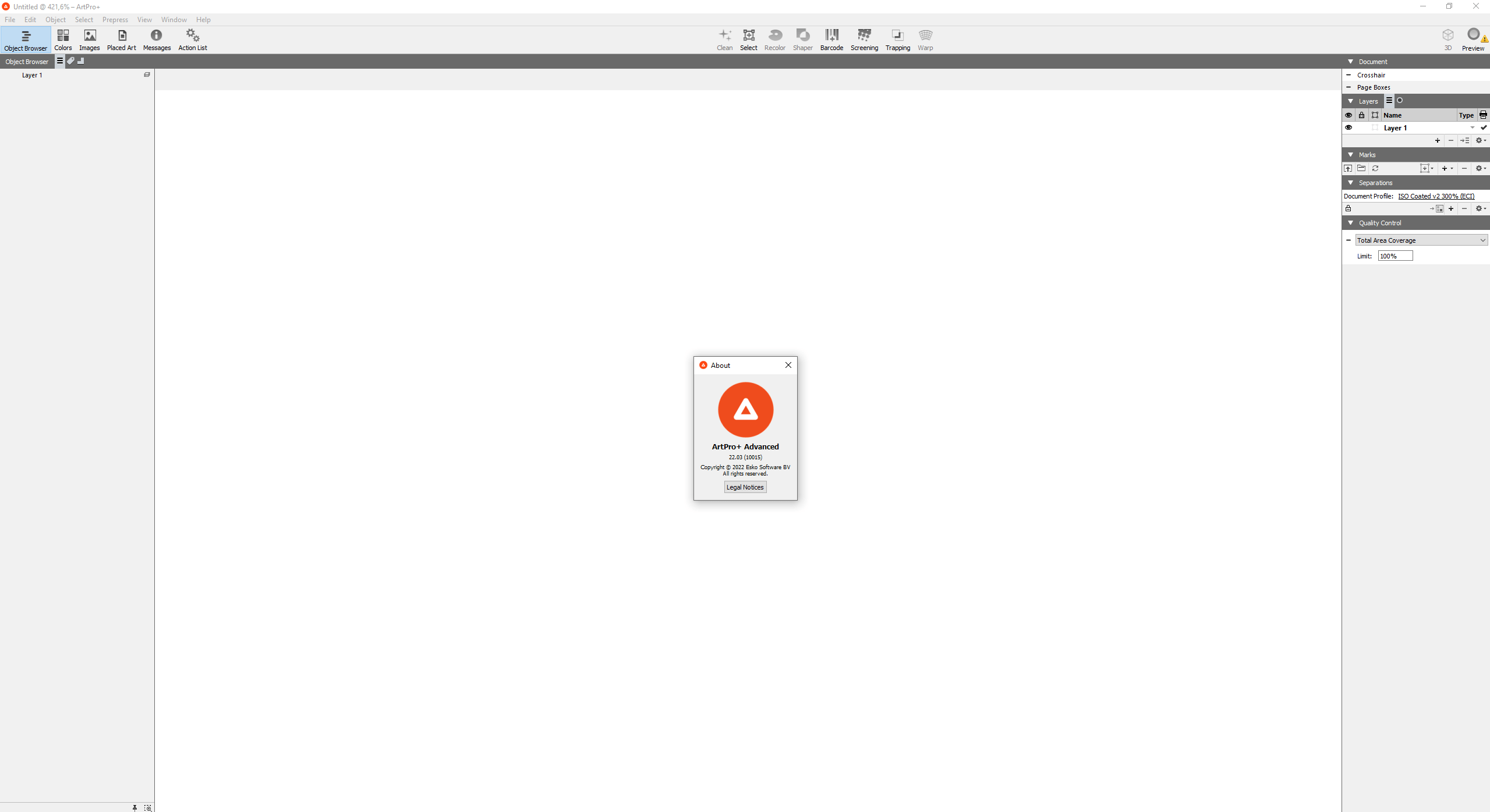Activate the Shaper tool
Viewport: 1490px width, 812px height.
pos(803,40)
